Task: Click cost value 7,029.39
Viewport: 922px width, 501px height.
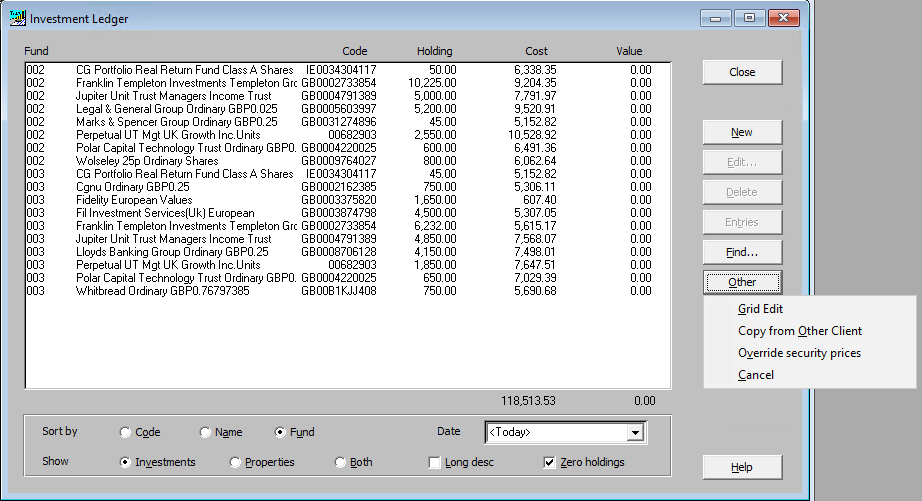Action: (535, 278)
